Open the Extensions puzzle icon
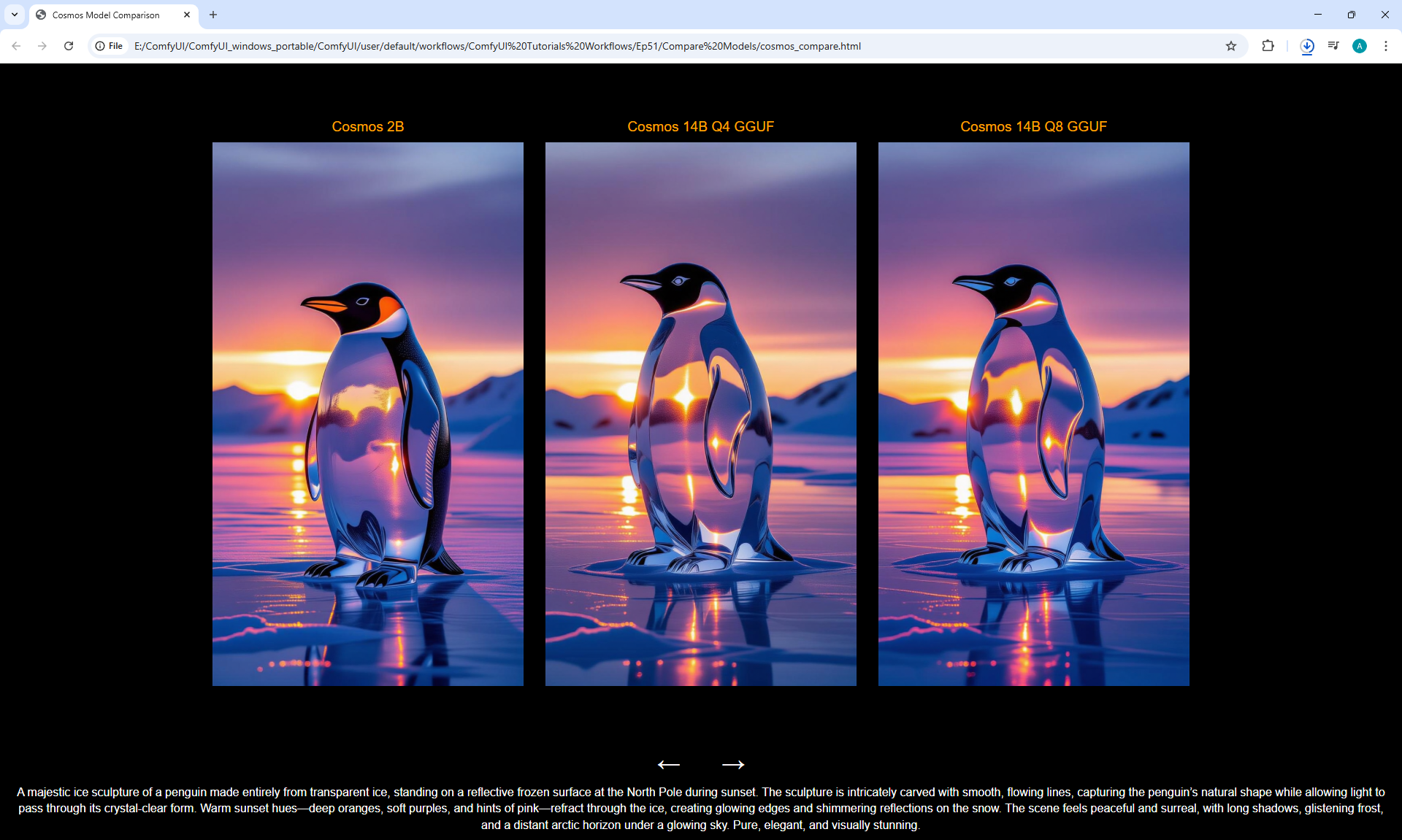Viewport: 1402px width, 840px height. (1268, 46)
